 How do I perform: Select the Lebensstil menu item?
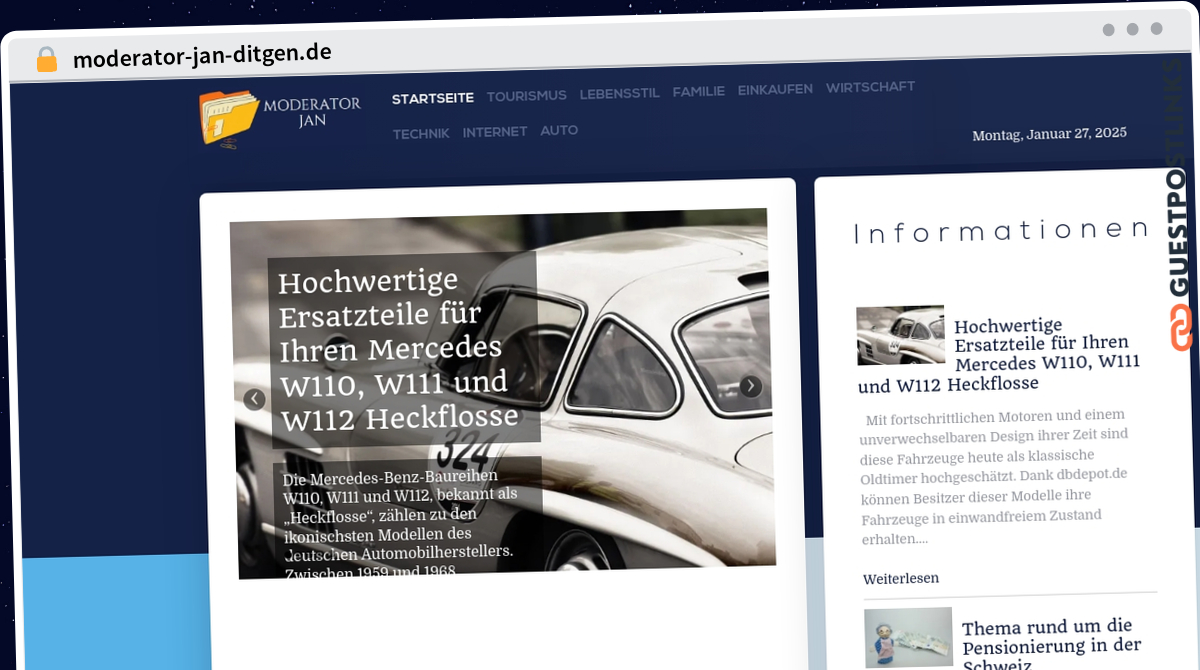point(620,93)
